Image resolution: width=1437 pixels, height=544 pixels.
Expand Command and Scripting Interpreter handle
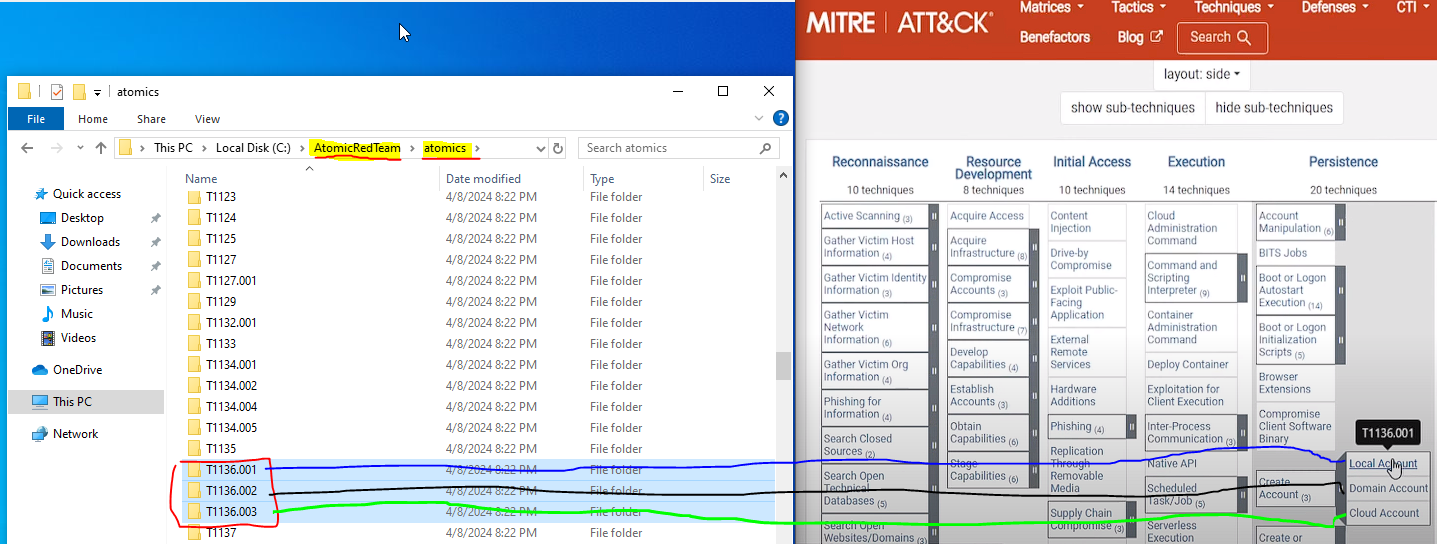1243,278
